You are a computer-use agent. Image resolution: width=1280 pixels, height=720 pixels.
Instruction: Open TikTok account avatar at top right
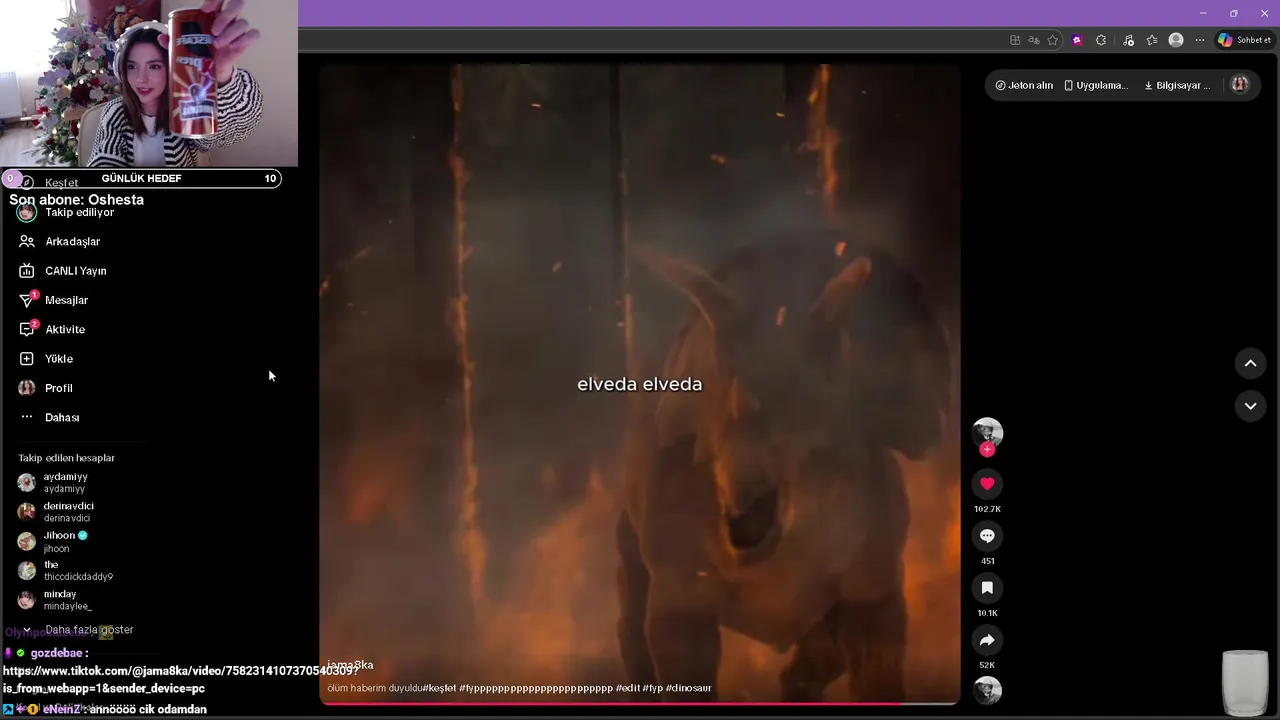click(1239, 84)
